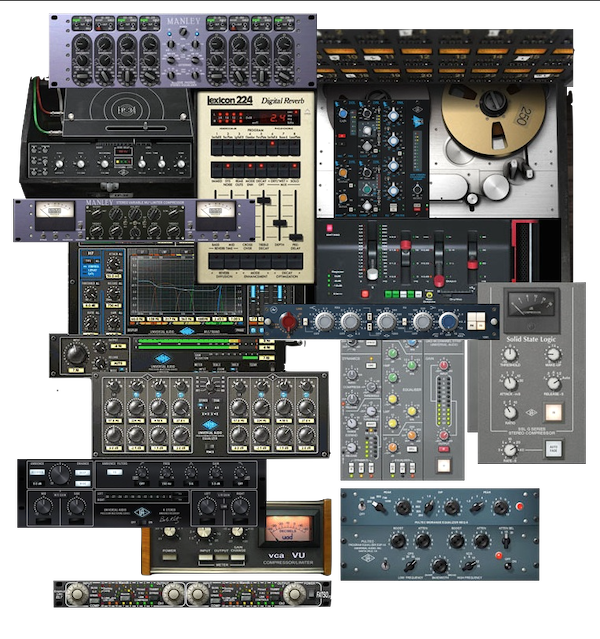This screenshot has height=639, width=600.
Task: Toggle the Off/On power switch on K-Stereo
Action: tap(142, 522)
